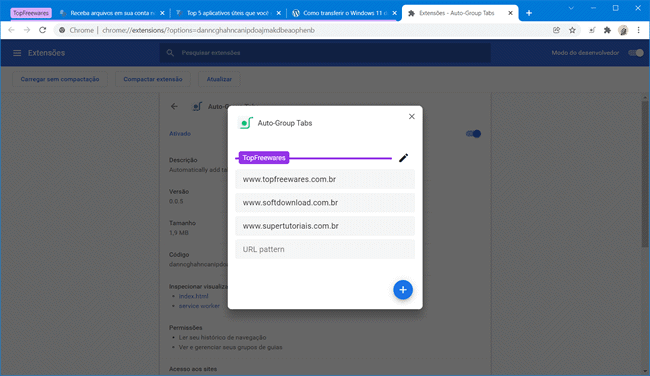Image resolution: width=650 pixels, height=376 pixels.
Task: Reload the current page
Action: click(x=42, y=30)
